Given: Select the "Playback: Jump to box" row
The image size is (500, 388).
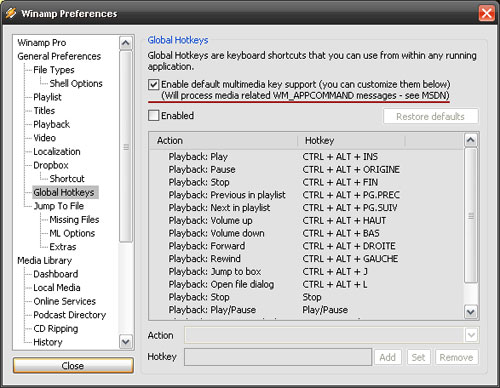Looking at the screenshot, I should 307,272.
